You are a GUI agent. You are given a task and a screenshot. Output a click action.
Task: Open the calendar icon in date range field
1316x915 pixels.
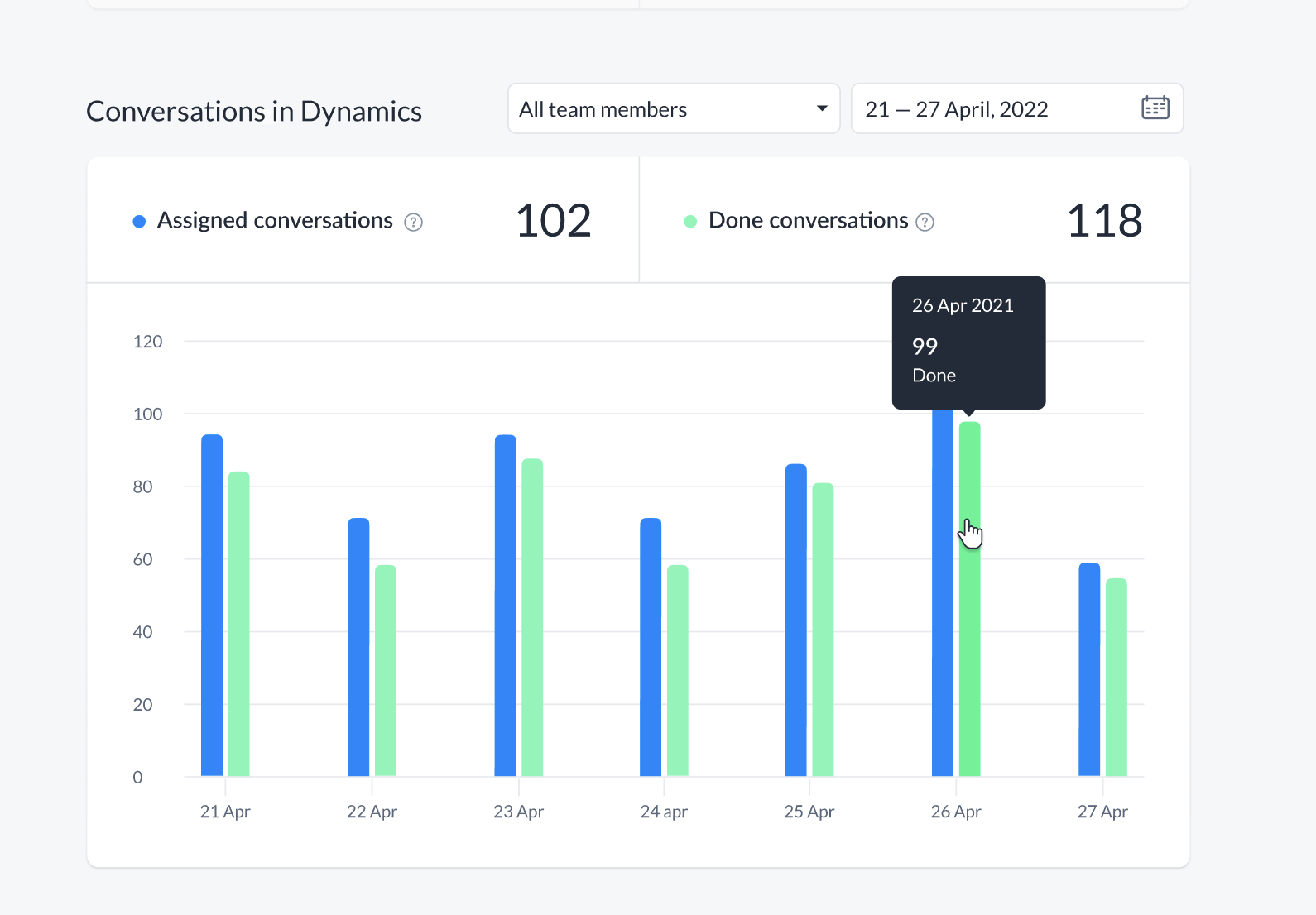pyautogui.click(x=1155, y=108)
